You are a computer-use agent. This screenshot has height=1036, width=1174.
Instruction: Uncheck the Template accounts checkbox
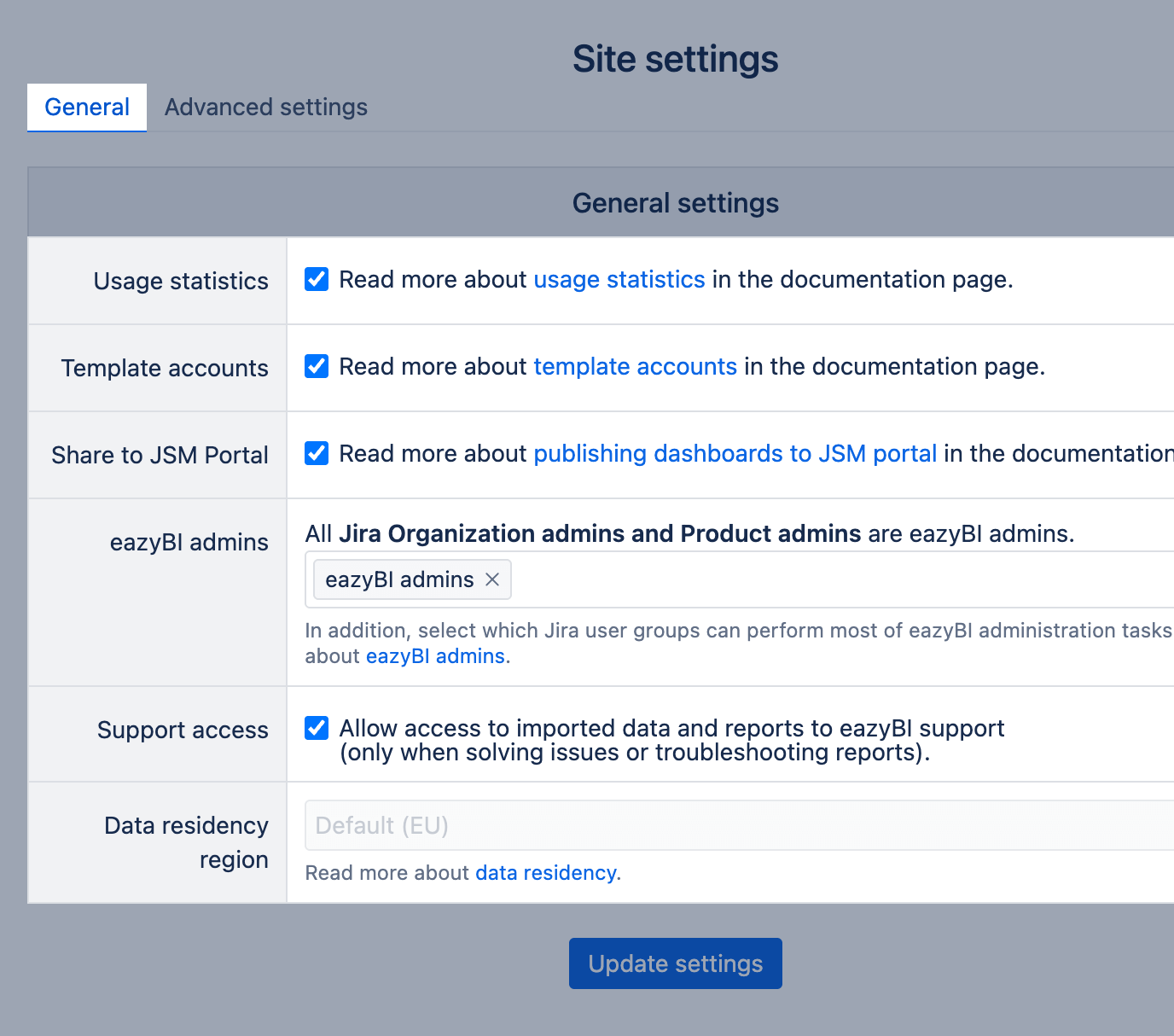pos(317,366)
